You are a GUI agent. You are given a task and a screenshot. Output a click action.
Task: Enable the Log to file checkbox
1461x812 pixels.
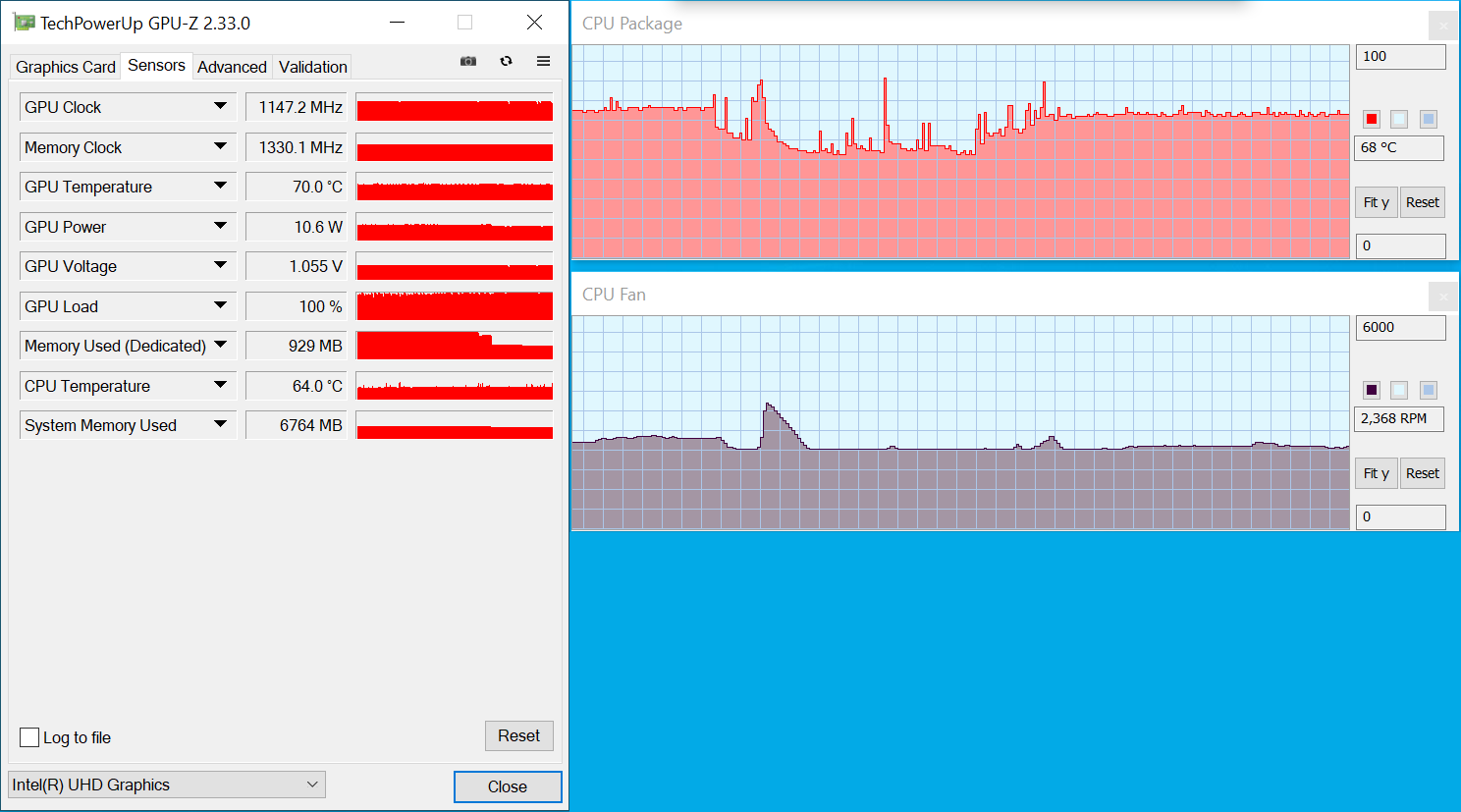pos(29,737)
